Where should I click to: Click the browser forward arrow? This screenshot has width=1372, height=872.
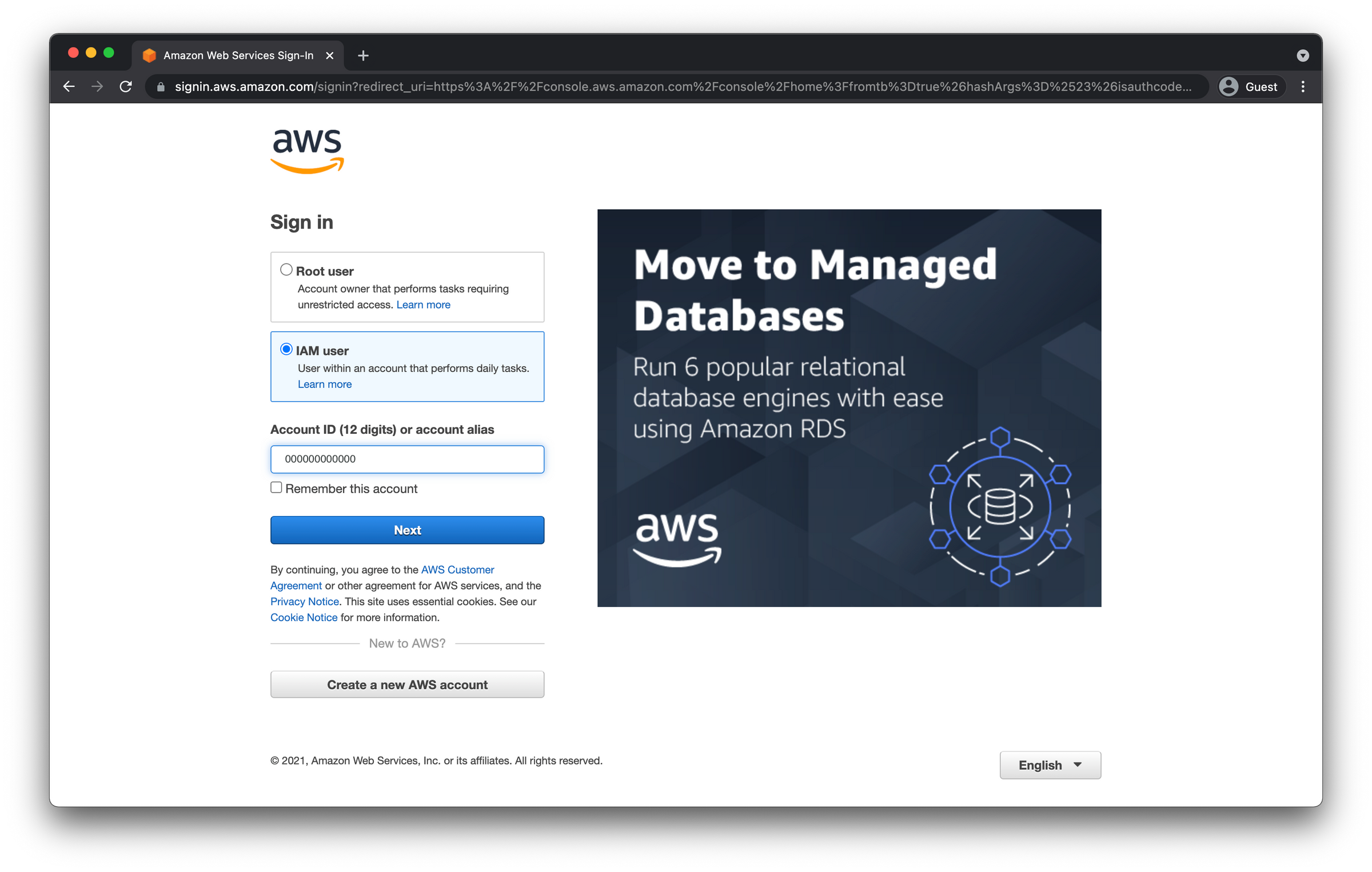point(97,86)
